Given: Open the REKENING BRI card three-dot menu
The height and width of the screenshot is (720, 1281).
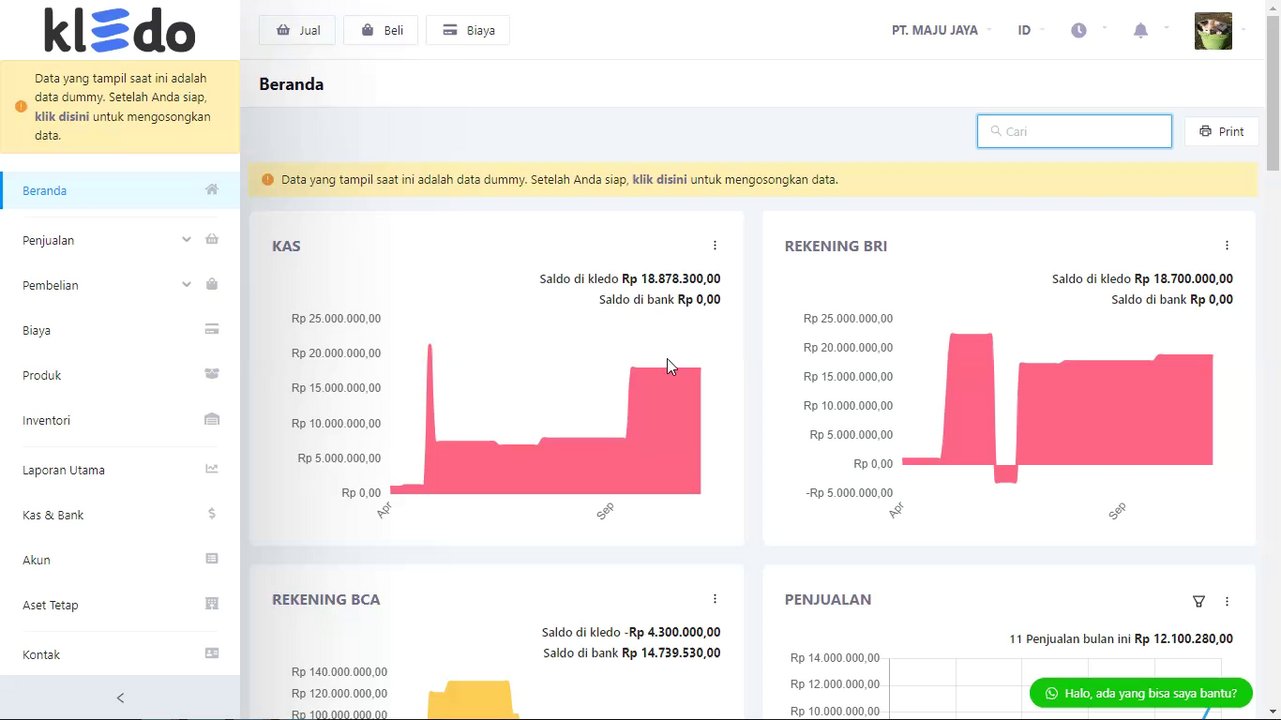Looking at the screenshot, I should pyautogui.click(x=1227, y=245).
